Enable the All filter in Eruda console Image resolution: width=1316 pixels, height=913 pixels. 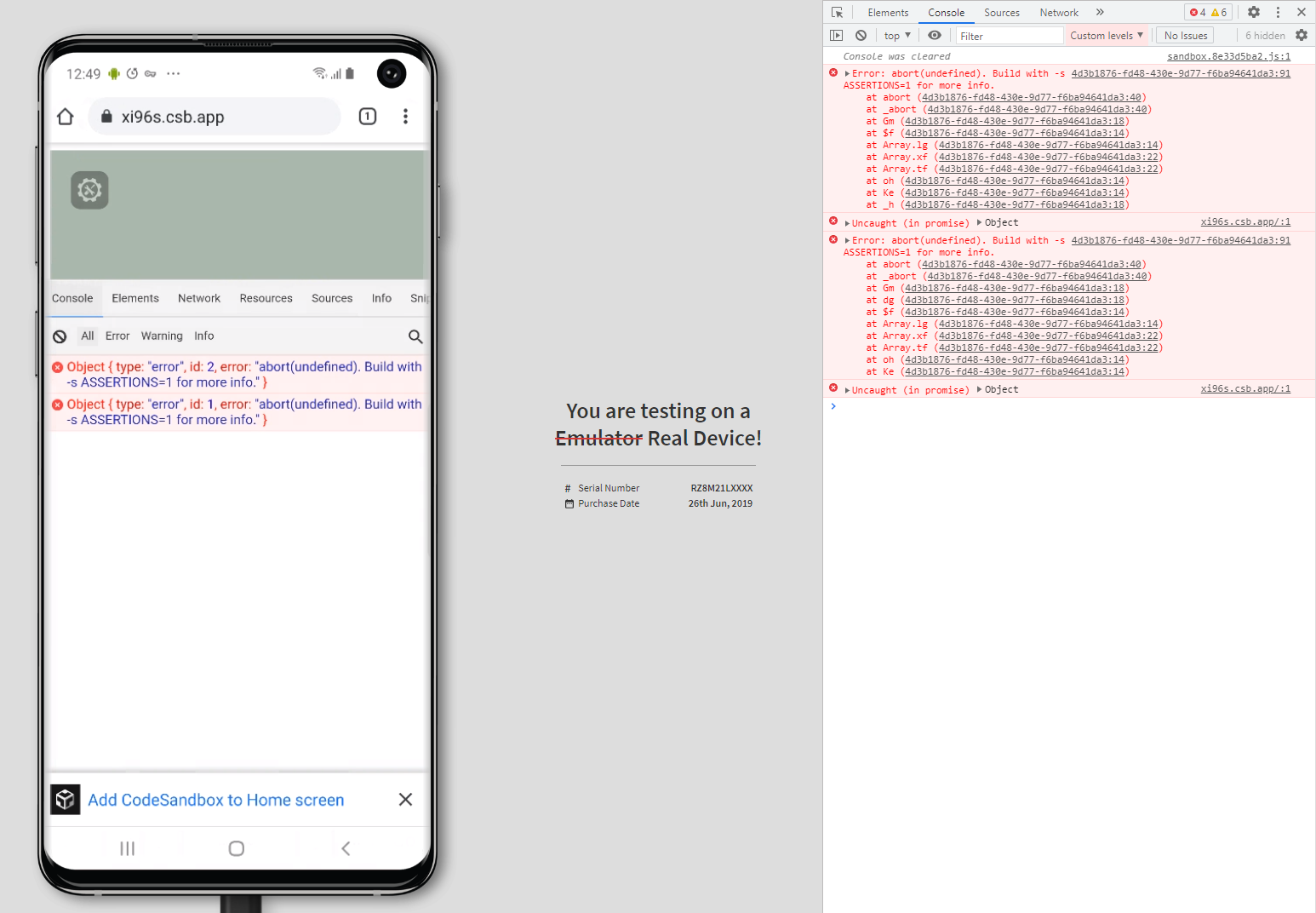tap(87, 336)
